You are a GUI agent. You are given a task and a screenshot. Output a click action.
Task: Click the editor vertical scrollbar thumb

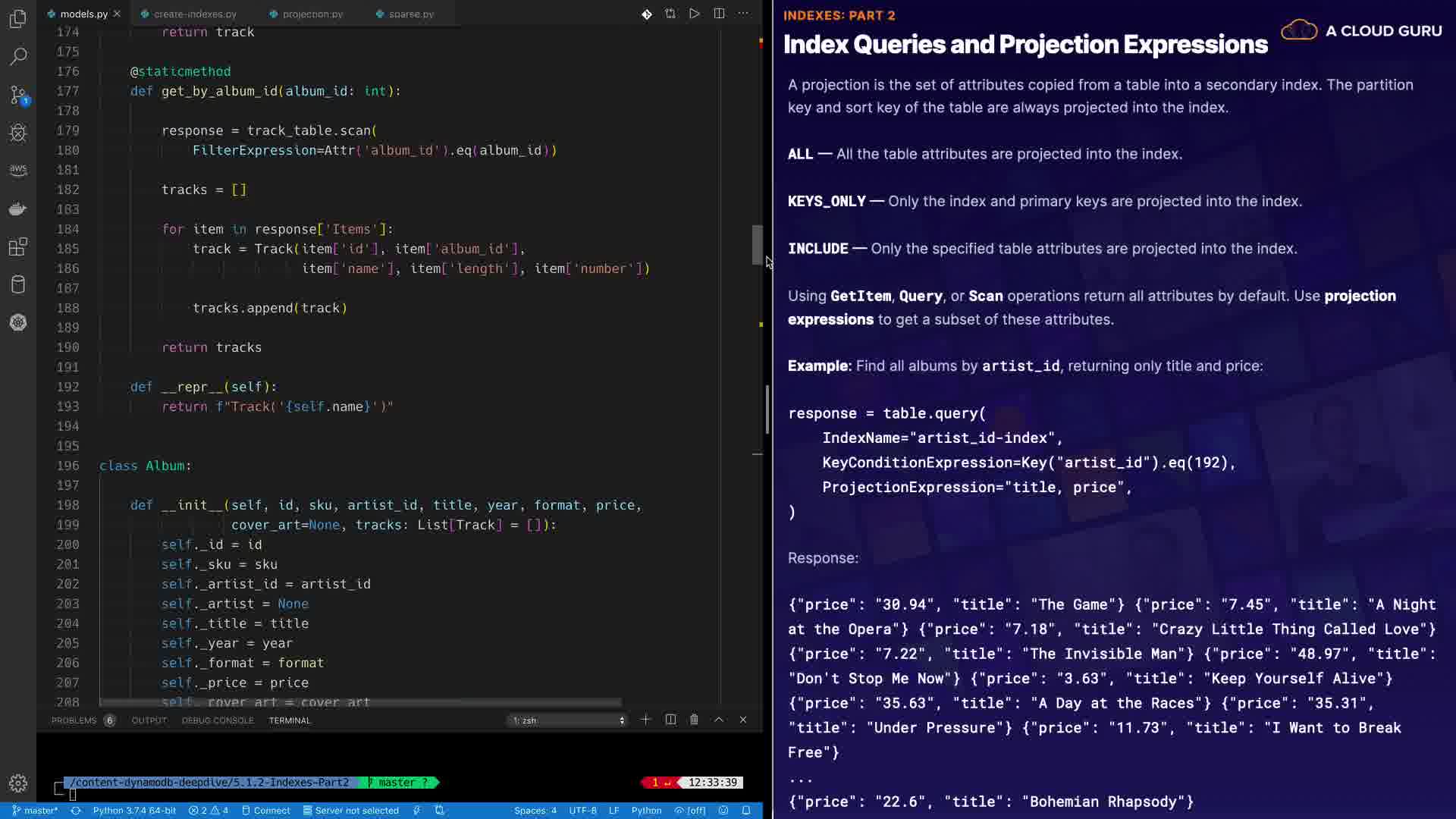(x=757, y=244)
